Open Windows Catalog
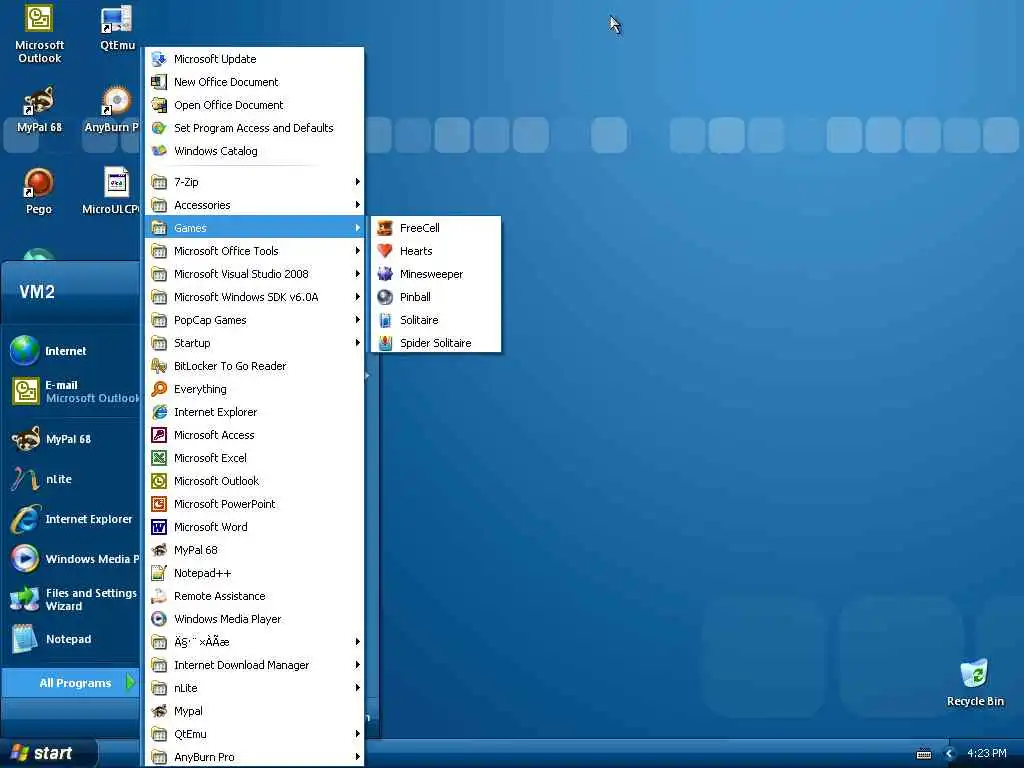Viewport: 1024px width, 768px height. pyautogui.click(x=254, y=151)
